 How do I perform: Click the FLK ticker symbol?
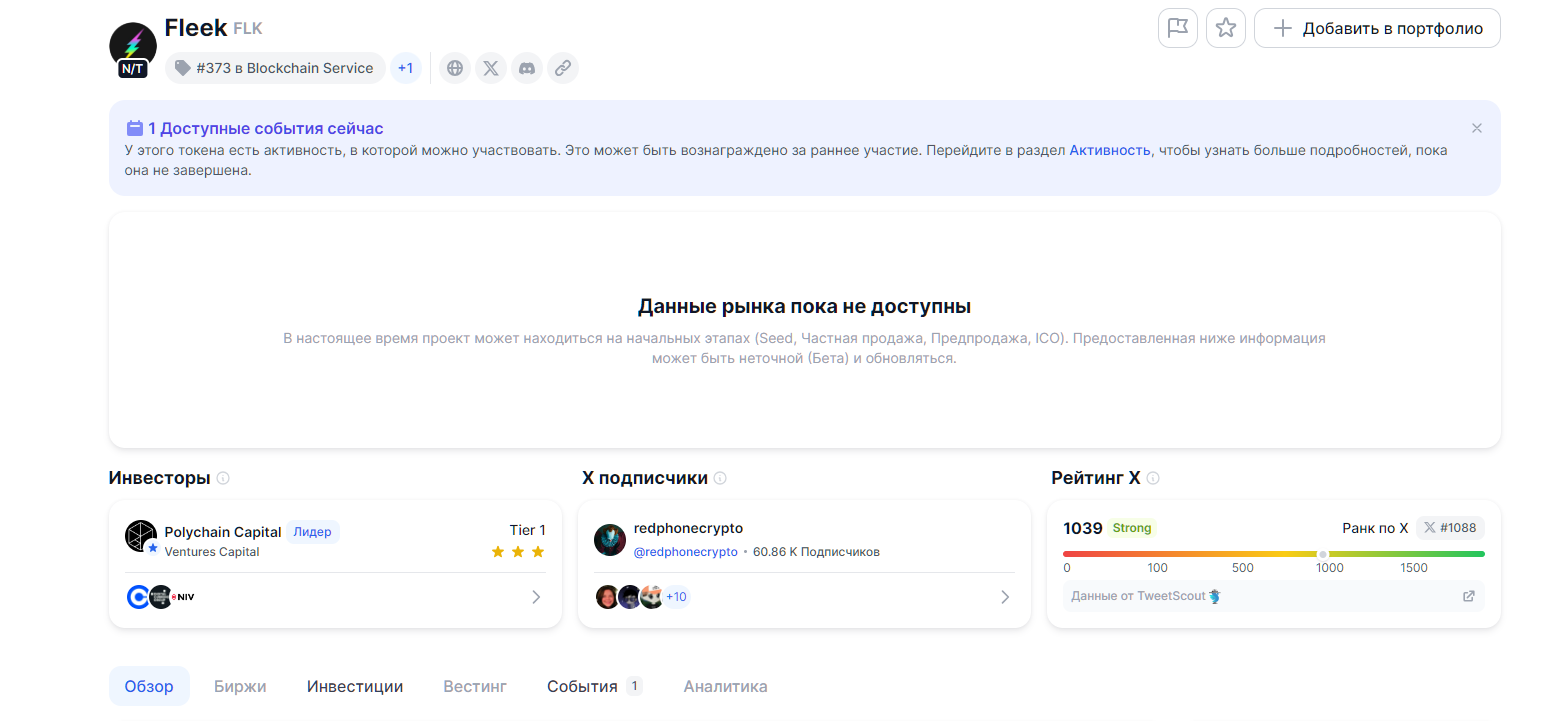248,29
